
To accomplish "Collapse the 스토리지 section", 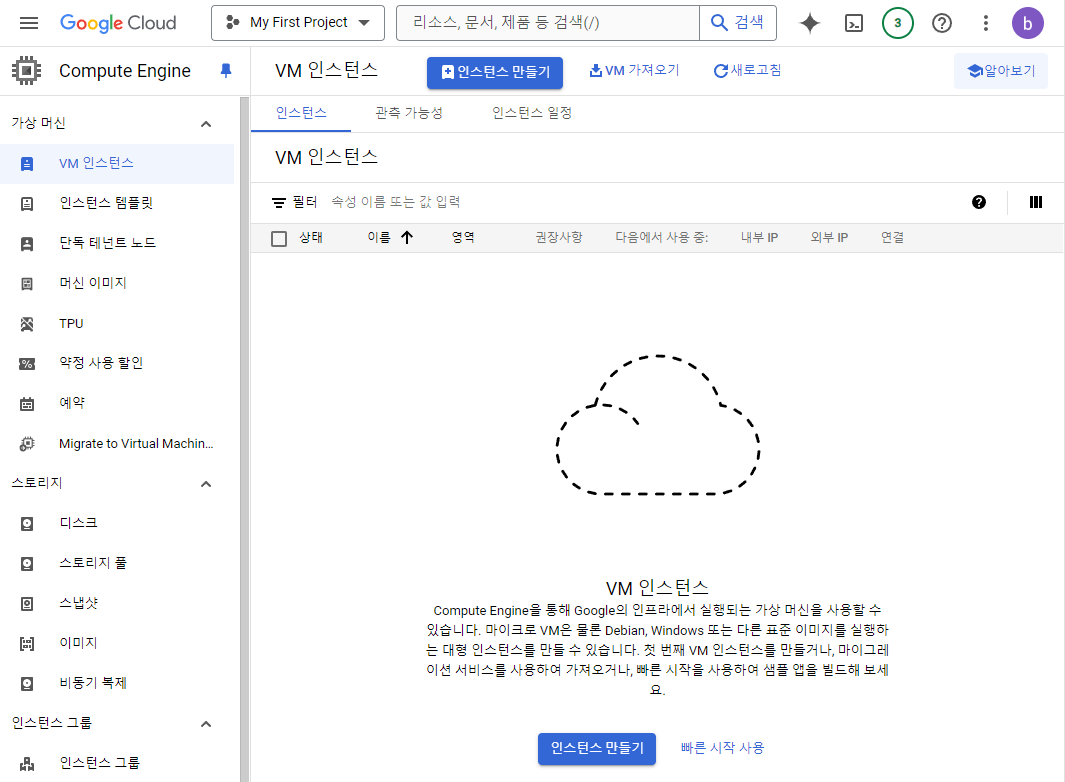I will tap(206, 484).
